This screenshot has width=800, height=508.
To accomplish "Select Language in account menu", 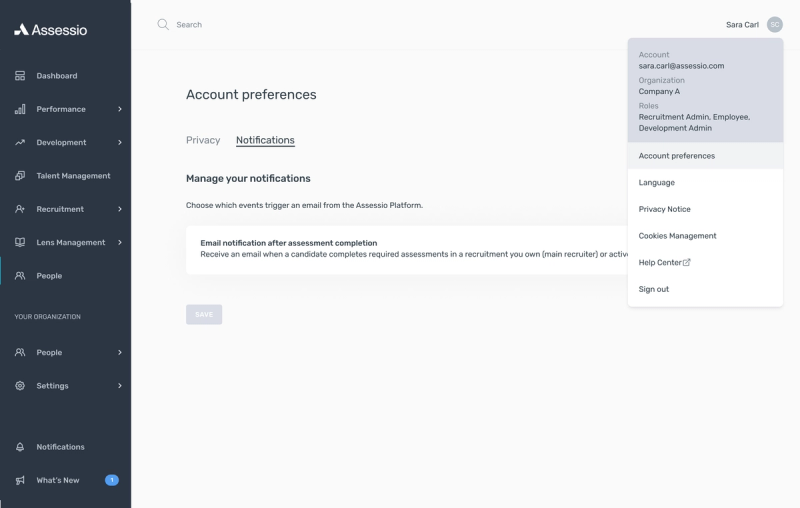I will coord(657,183).
